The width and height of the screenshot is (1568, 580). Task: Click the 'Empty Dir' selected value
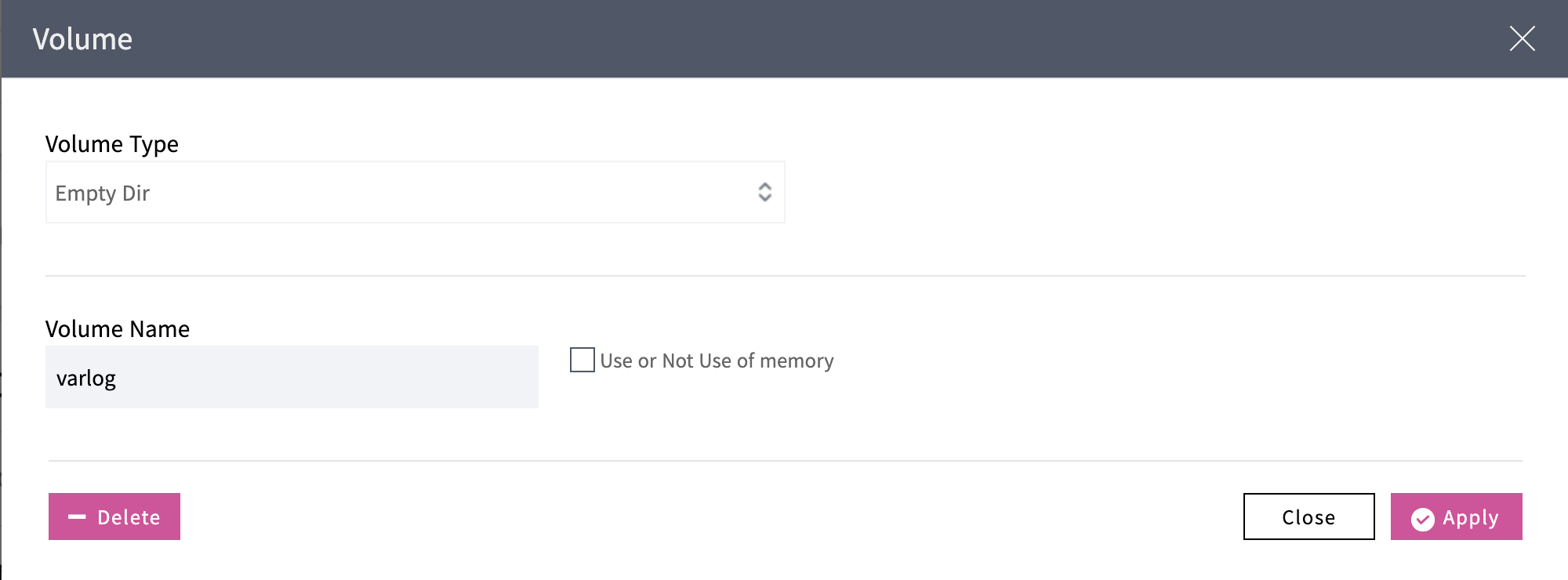pos(102,194)
